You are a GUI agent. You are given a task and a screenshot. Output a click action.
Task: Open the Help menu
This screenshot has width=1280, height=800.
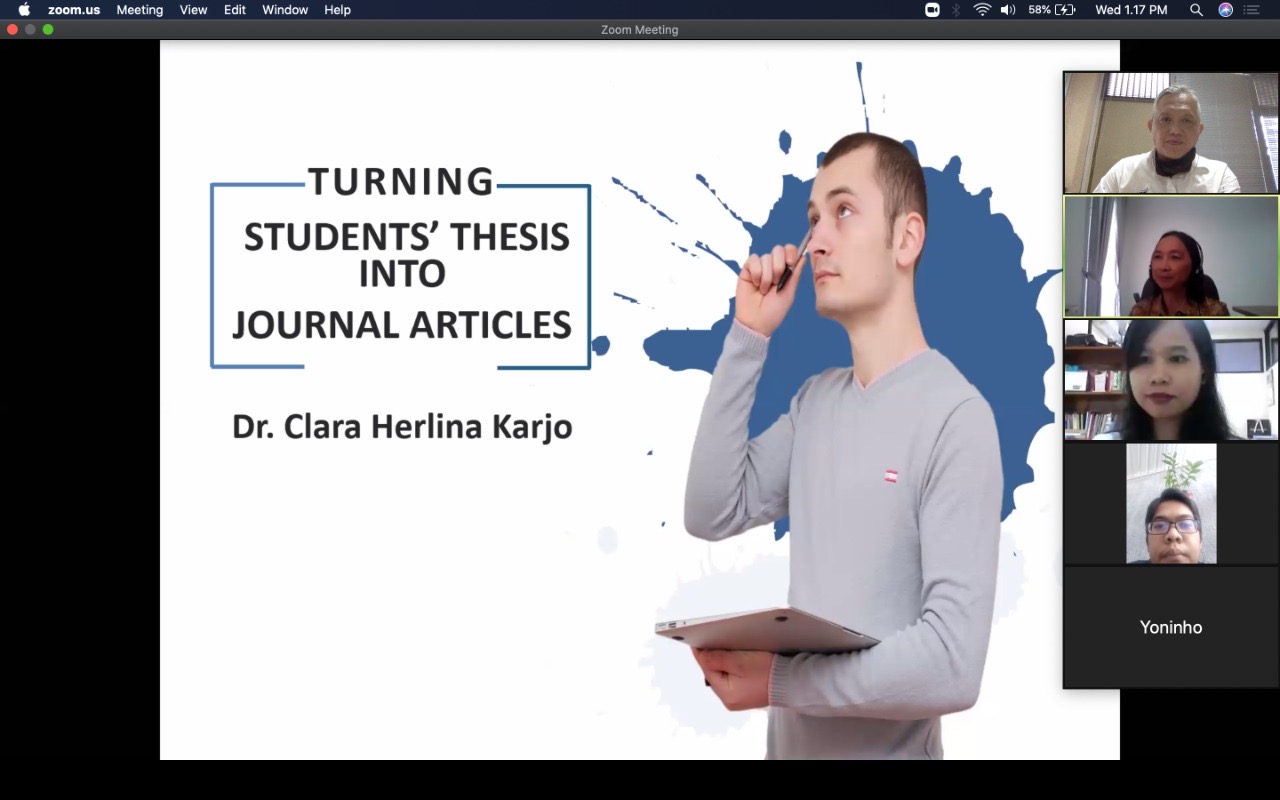click(x=337, y=10)
